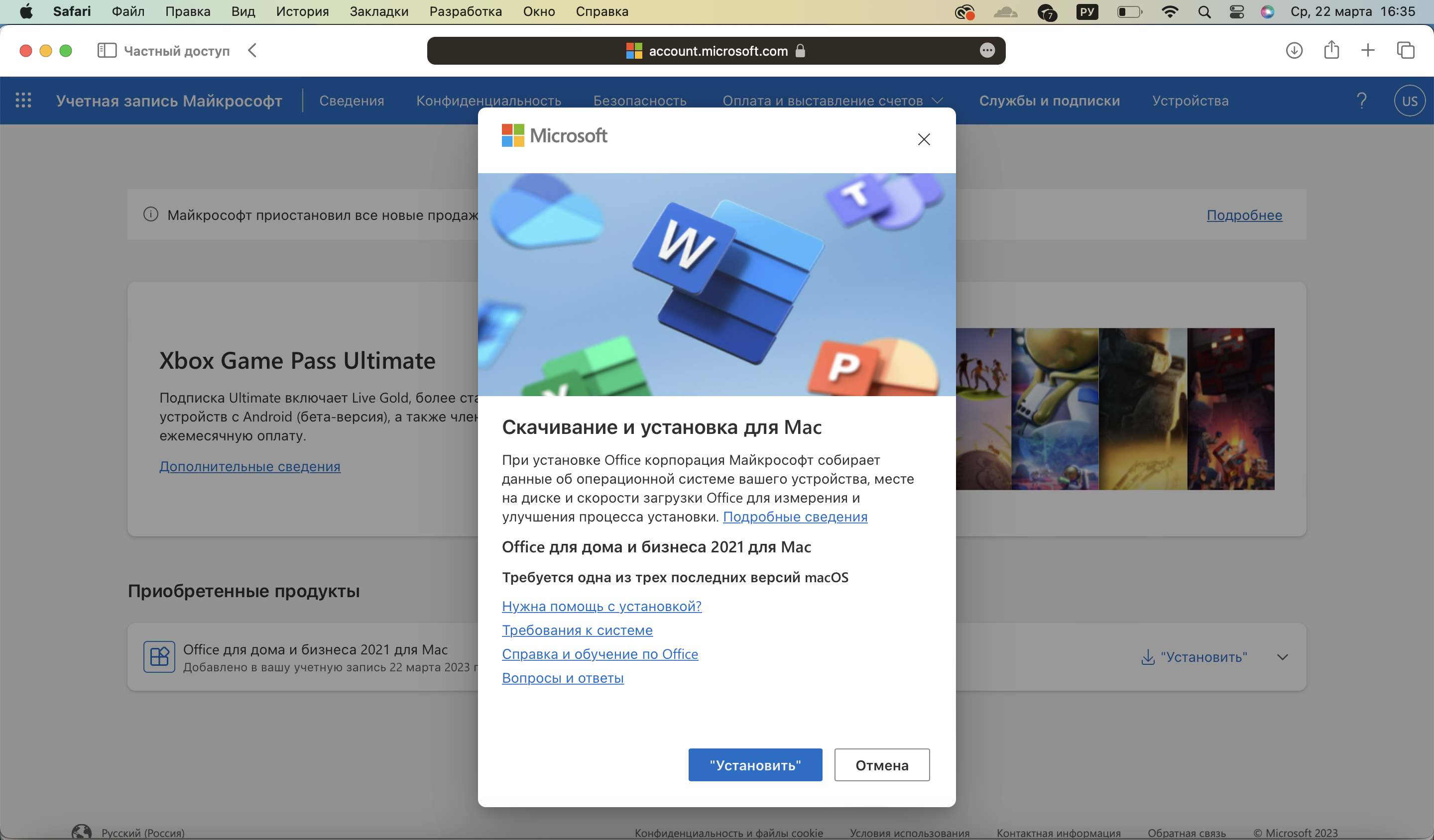Open the Вопросы и ответы link
The image size is (1434, 840).
pos(563,678)
